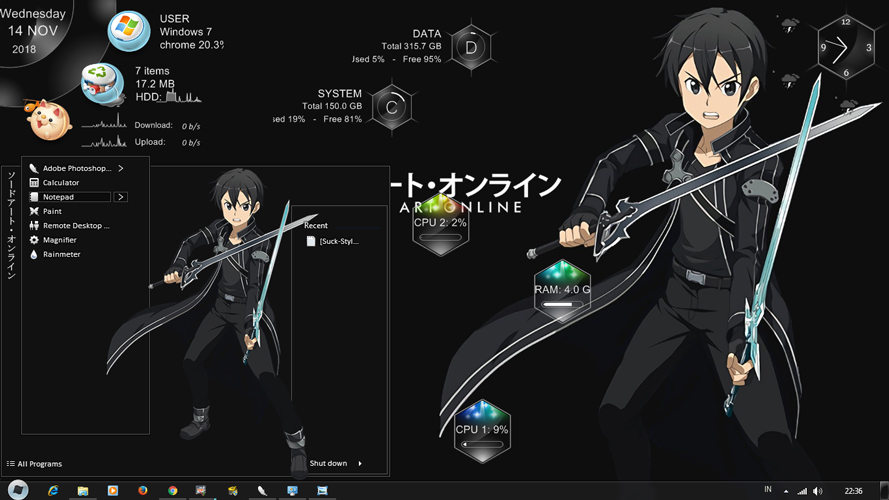Click the CPU 2 usage meter
The width and height of the screenshot is (889, 500).
coord(441,224)
